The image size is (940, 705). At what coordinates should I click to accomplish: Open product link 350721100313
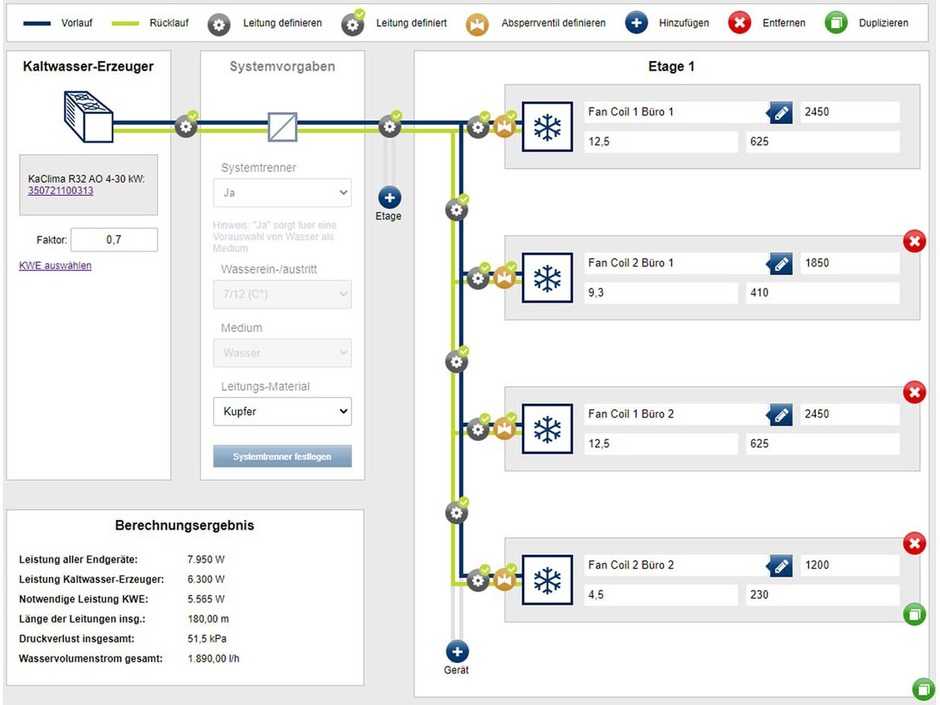click(x=60, y=191)
